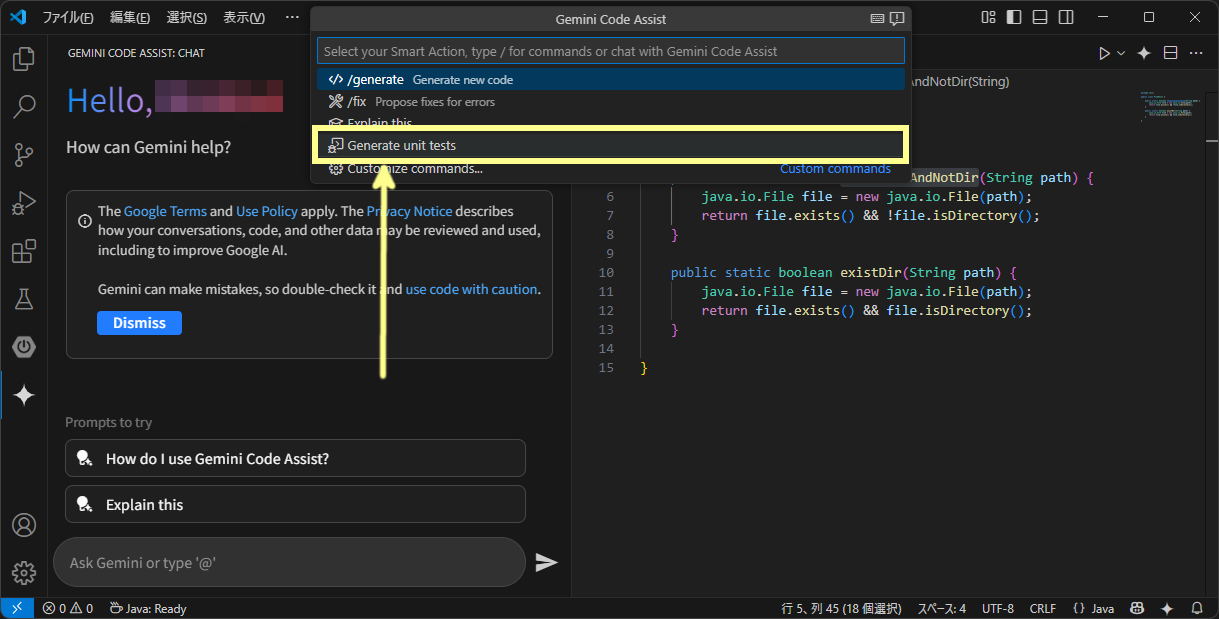Click the GitHub Copilot status bar icon

pos(1137,607)
